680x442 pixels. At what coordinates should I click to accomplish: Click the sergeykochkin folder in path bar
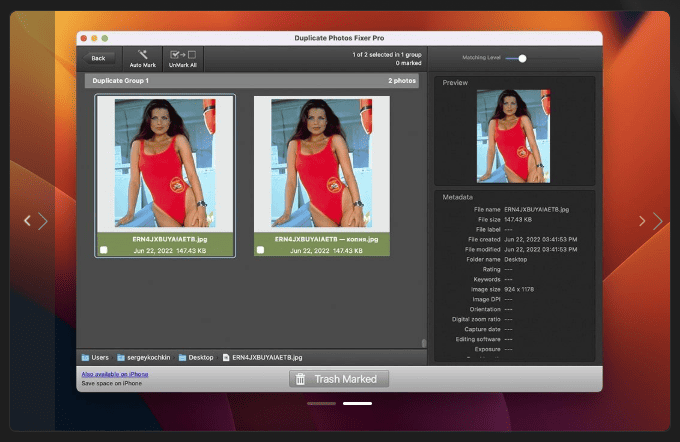coord(144,357)
